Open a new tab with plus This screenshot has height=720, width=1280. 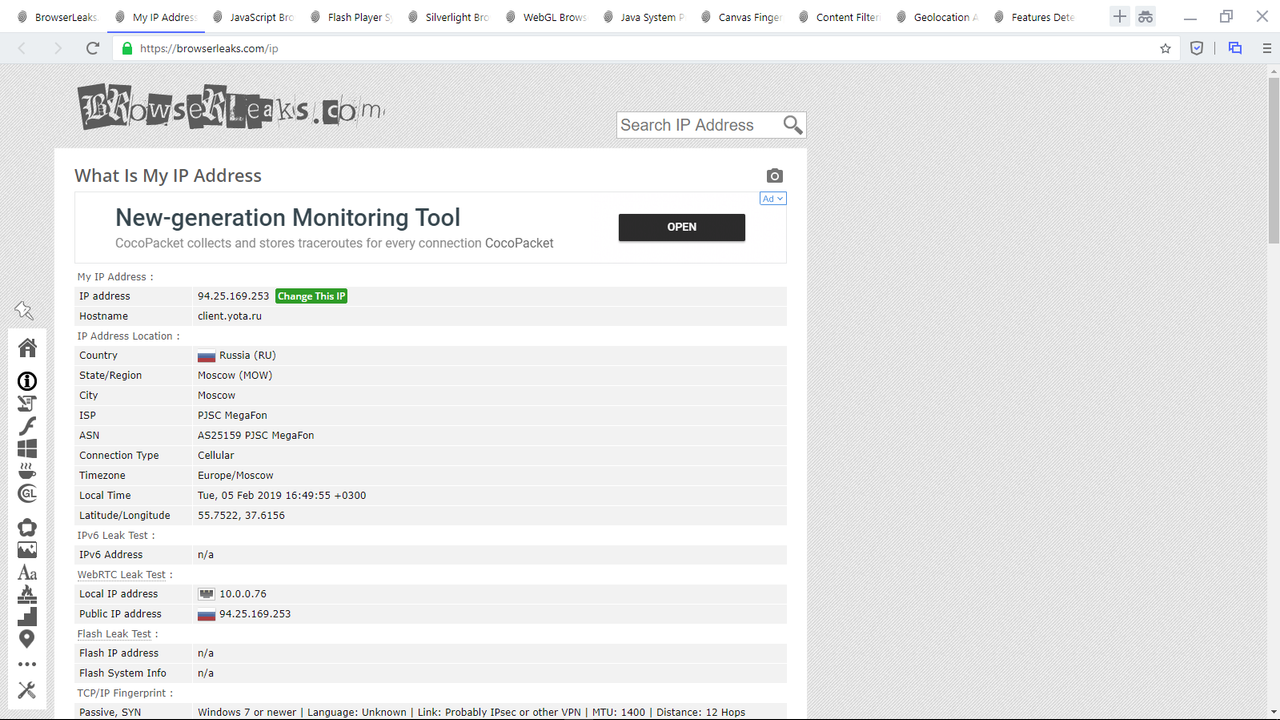(1120, 17)
